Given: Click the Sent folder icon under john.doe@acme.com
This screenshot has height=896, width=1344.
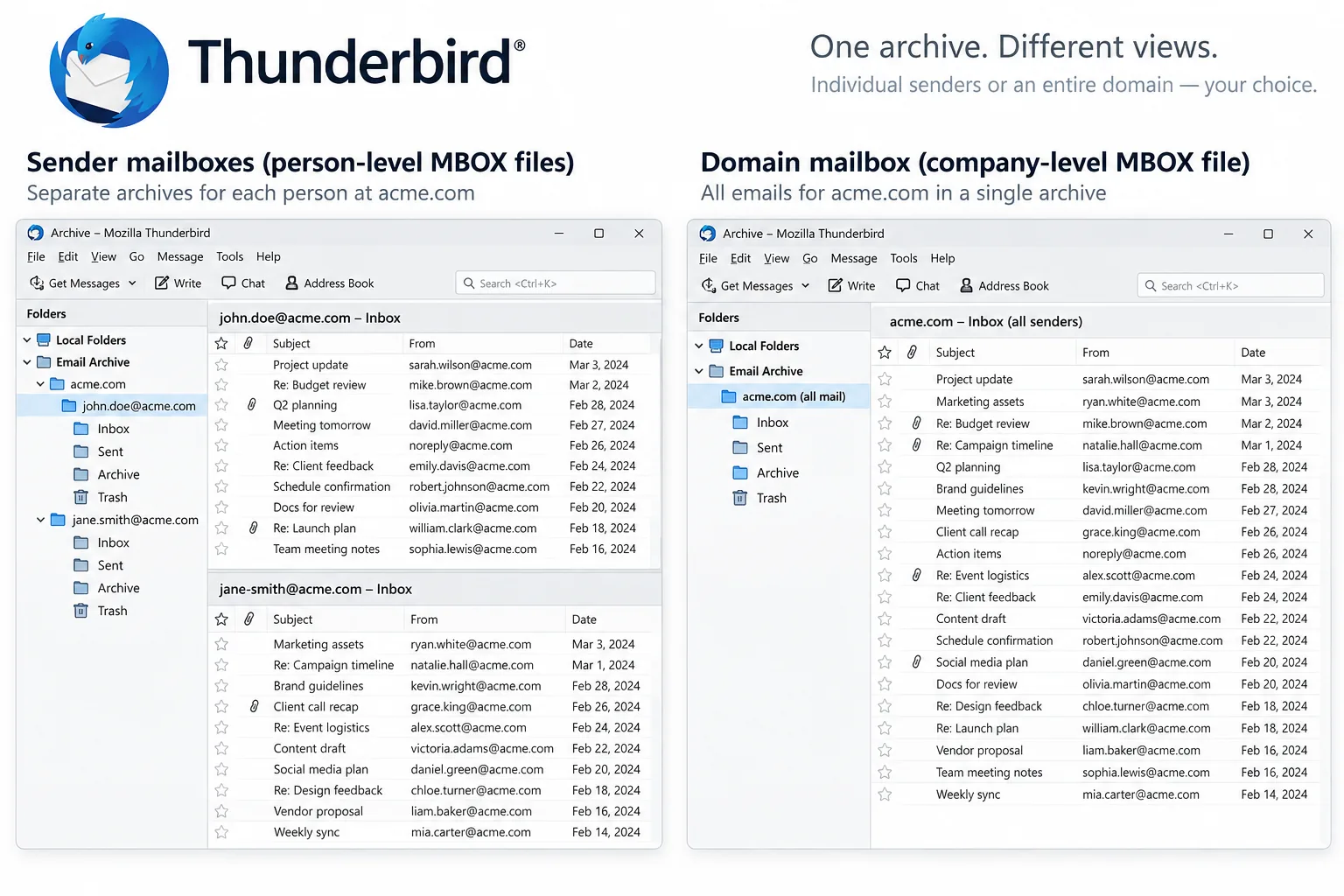Looking at the screenshot, I should tap(81, 451).
